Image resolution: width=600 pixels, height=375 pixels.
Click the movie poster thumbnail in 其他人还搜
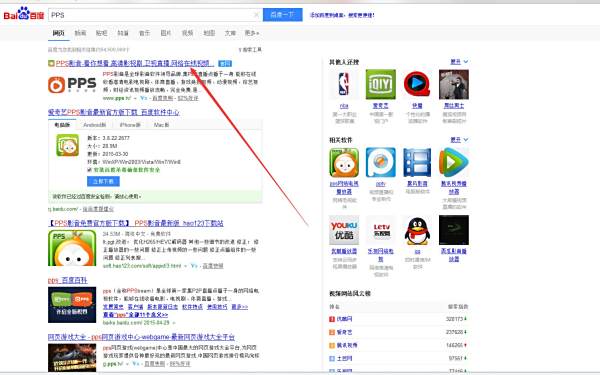(x=454, y=85)
